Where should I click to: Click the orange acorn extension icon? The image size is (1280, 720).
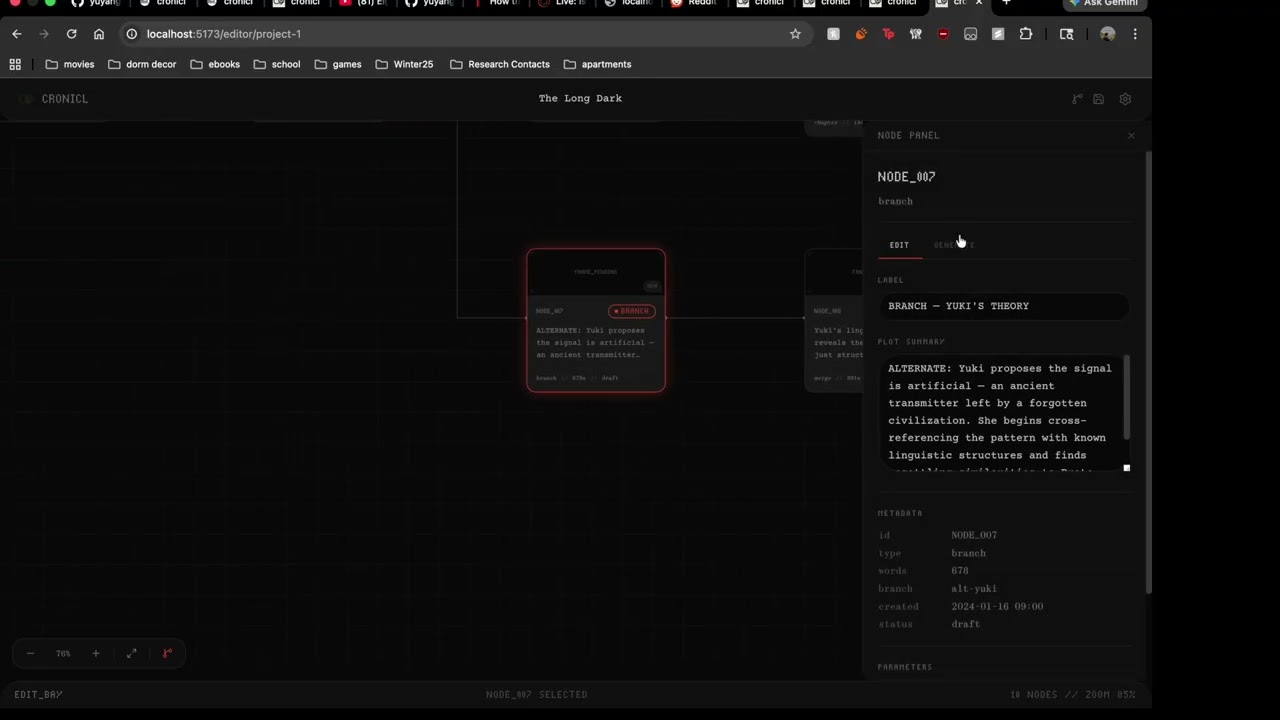(x=861, y=34)
